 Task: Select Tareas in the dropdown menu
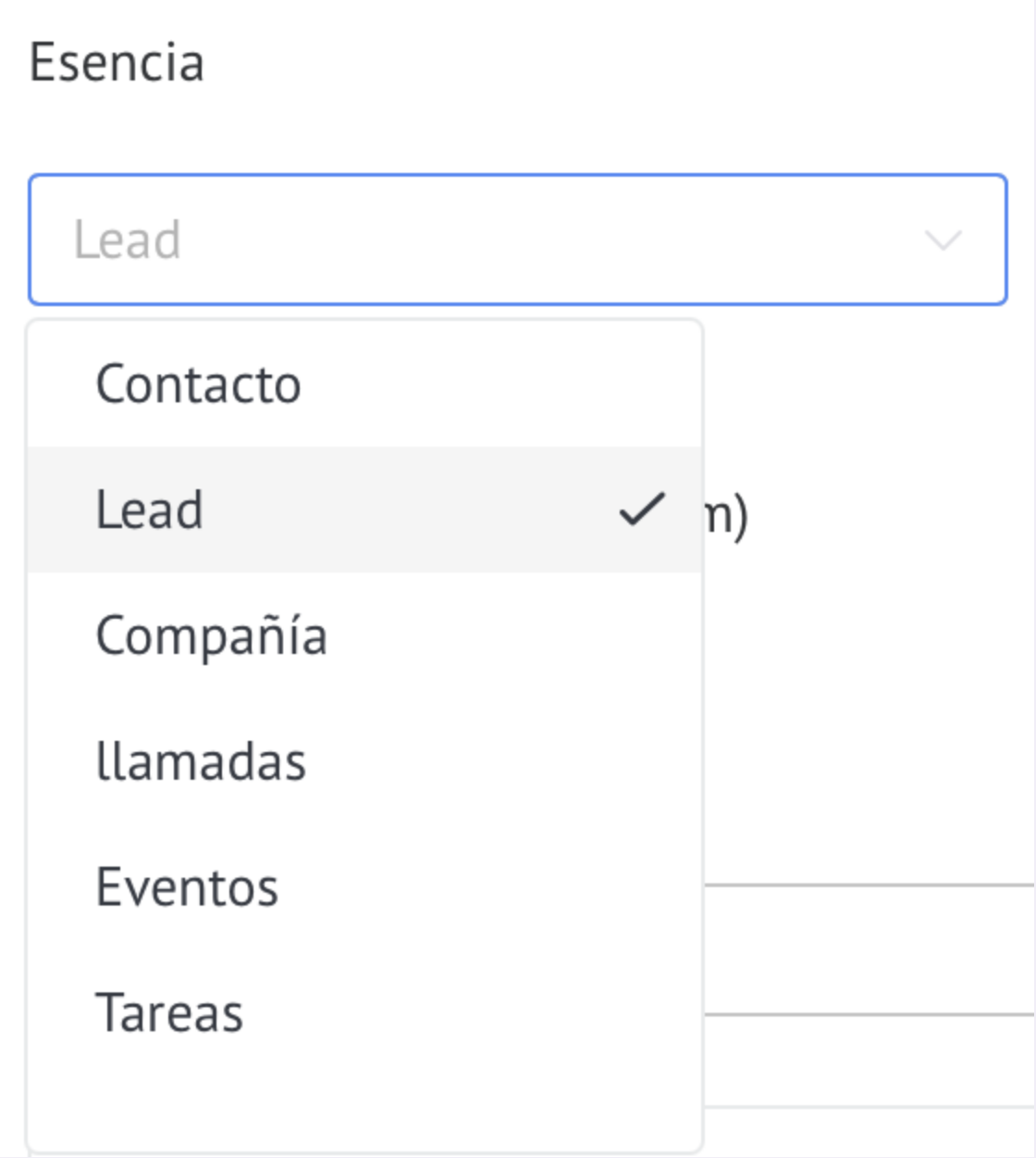(x=364, y=1013)
